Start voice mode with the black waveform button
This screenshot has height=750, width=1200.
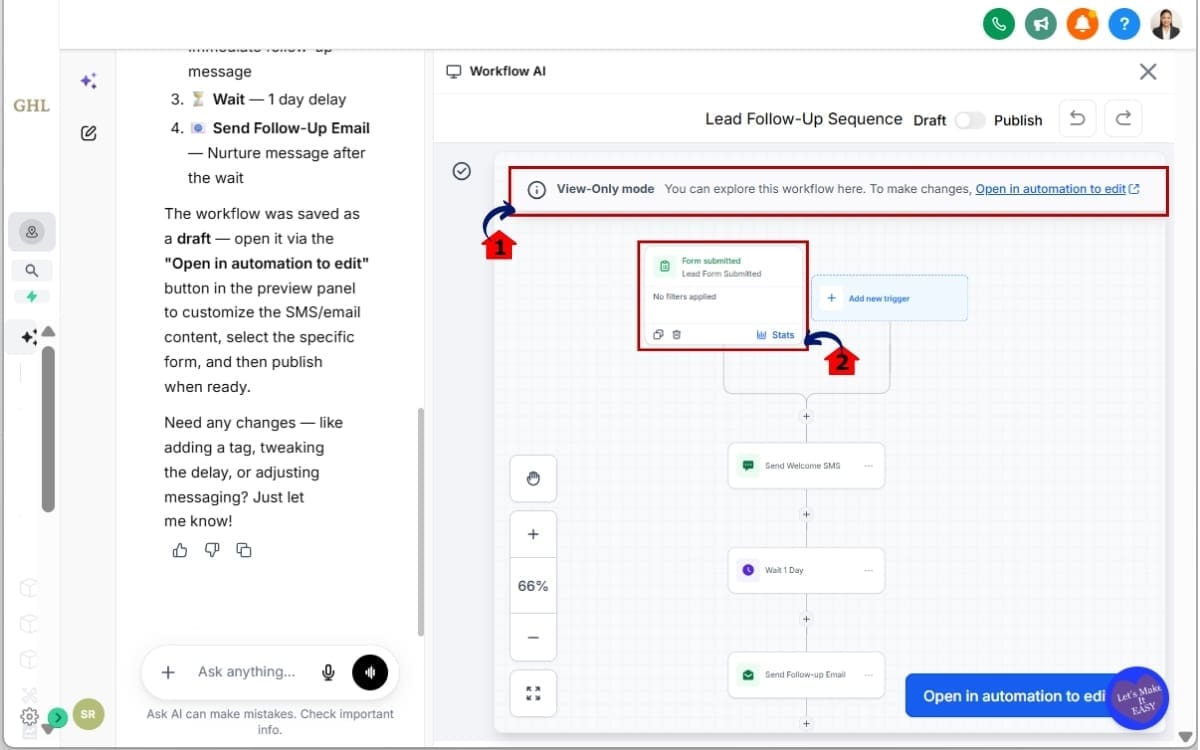point(370,673)
